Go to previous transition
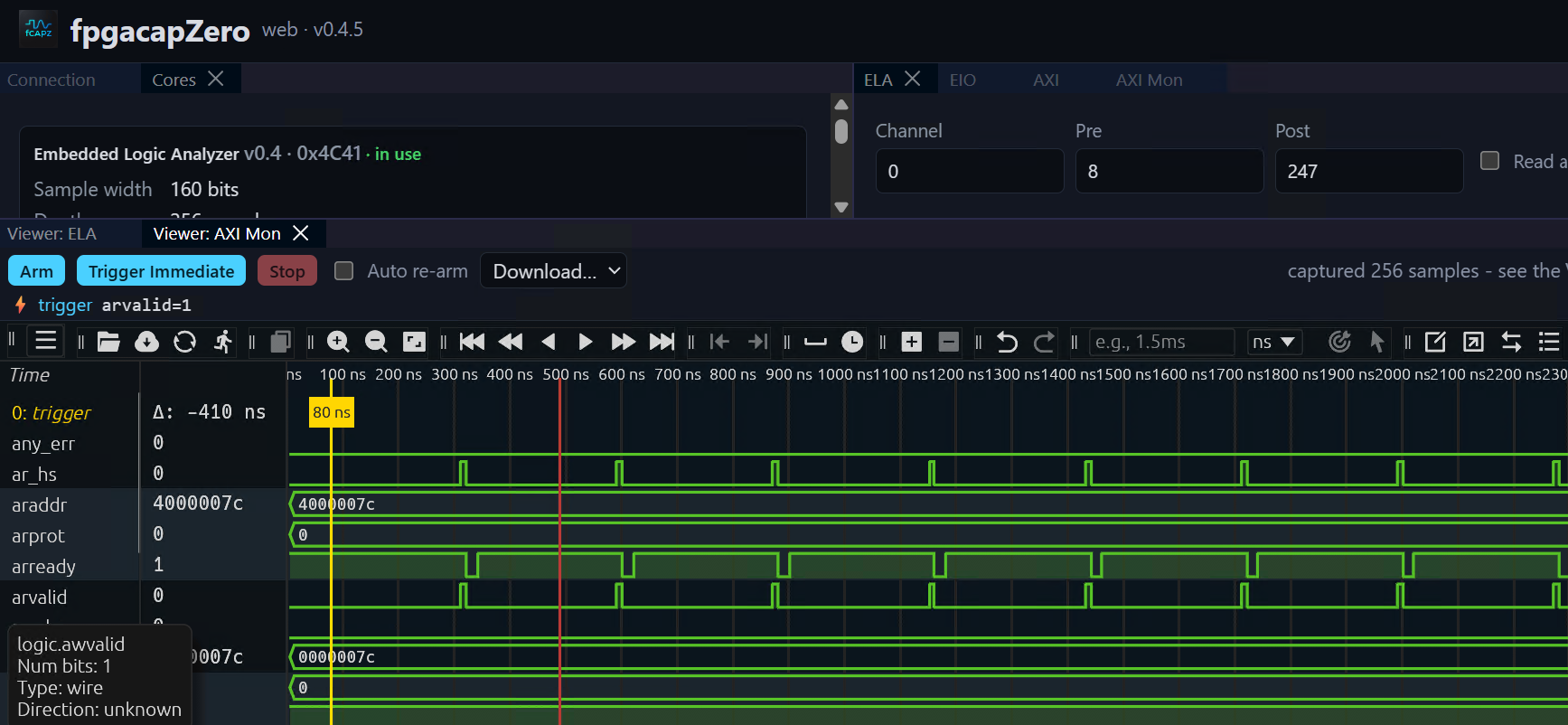Image resolution: width=1568 pixels, height=725 pixels. 719,342
